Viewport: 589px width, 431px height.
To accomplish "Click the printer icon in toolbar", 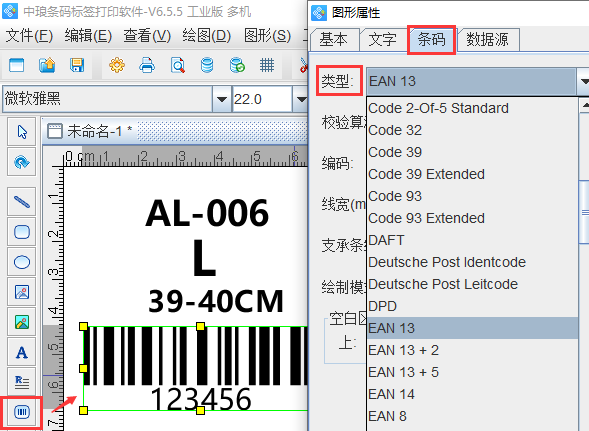I will pyautogui.click(x=147, y=65).
